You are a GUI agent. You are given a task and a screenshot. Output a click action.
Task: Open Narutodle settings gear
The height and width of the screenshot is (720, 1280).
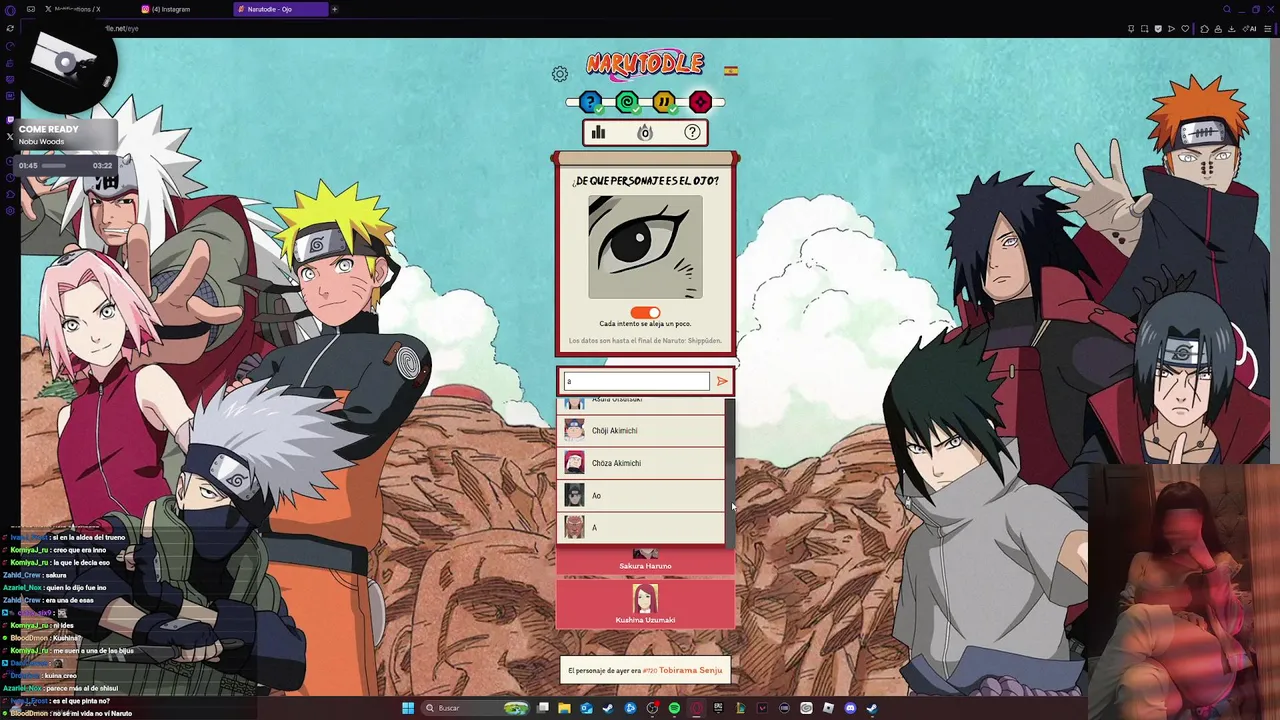(560, 74)
